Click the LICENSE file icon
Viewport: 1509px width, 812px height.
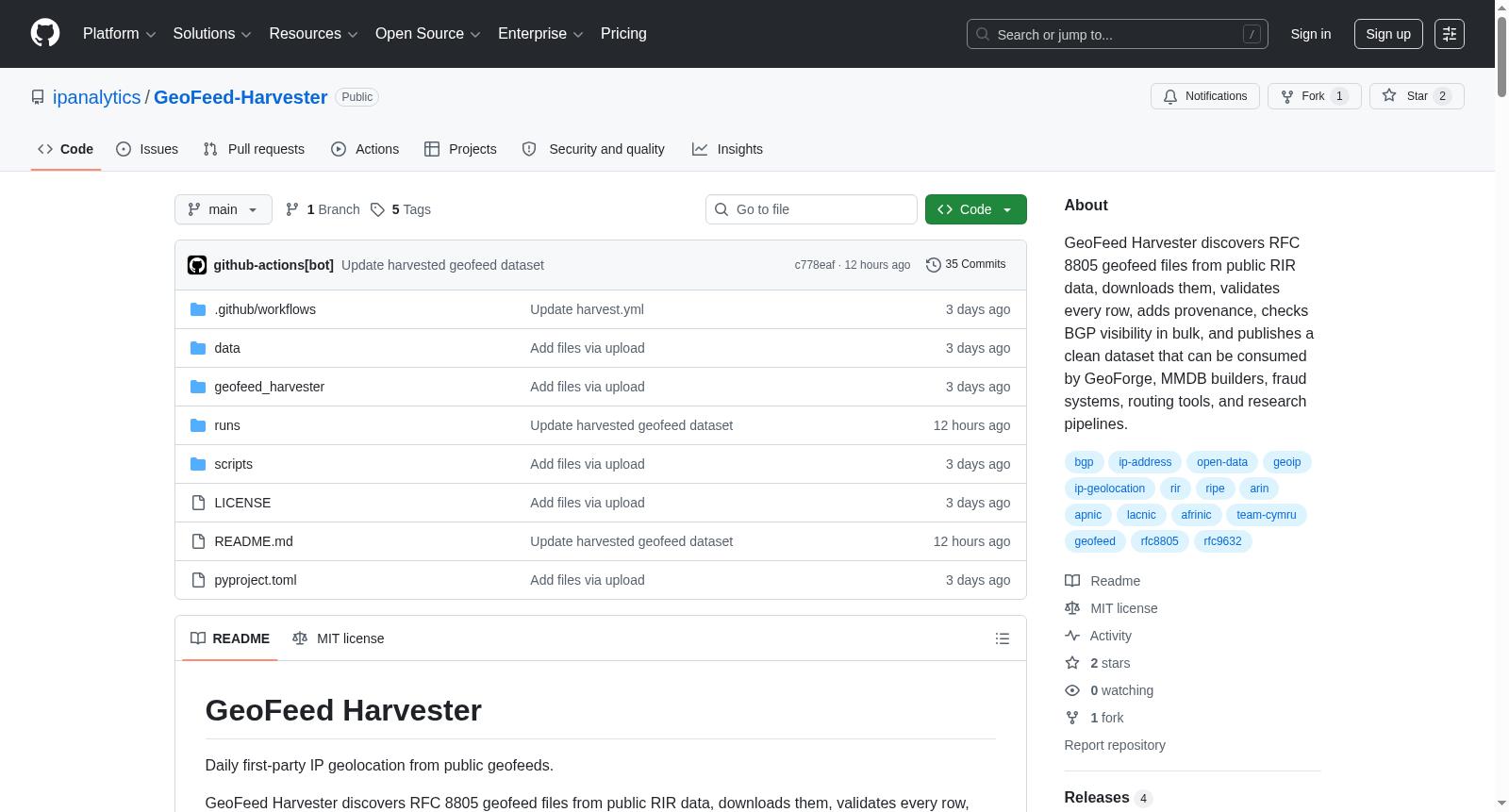click(x=198, y=503)
